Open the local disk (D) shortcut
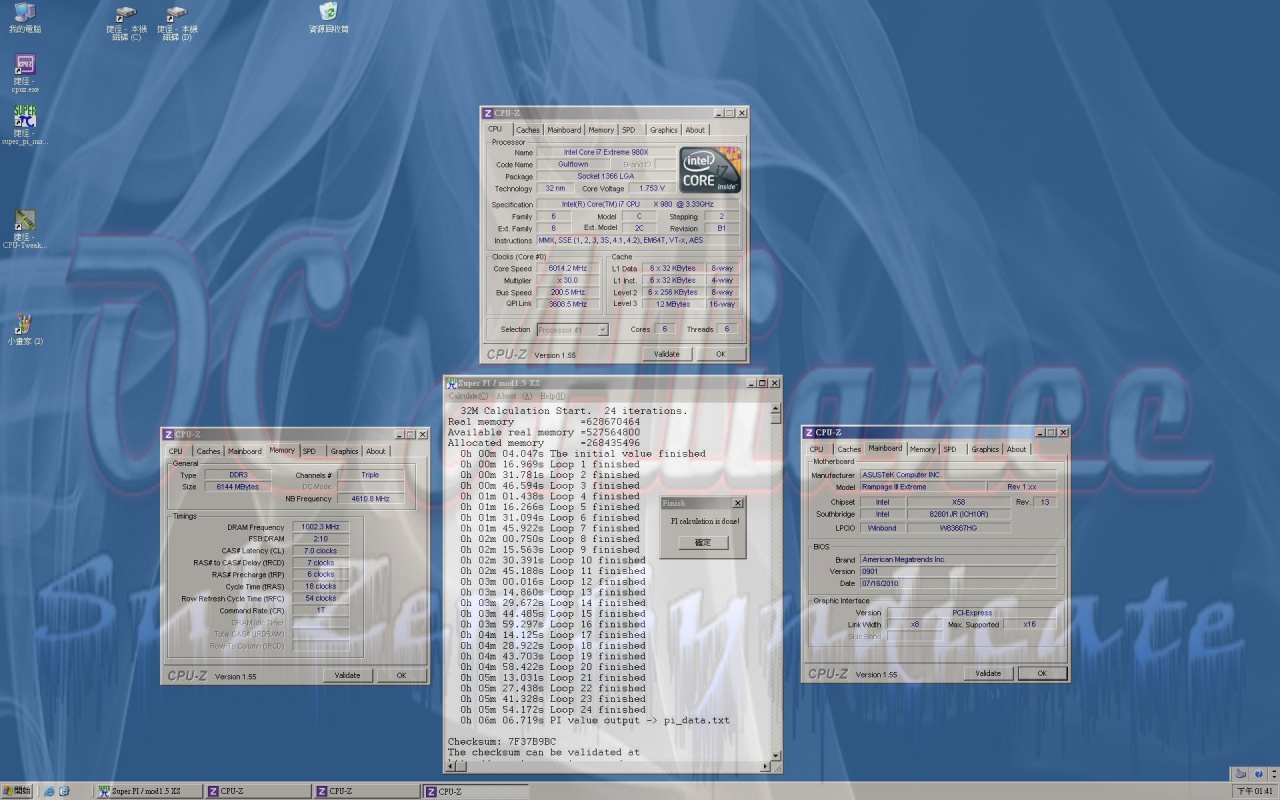 [x=177, y=15]
